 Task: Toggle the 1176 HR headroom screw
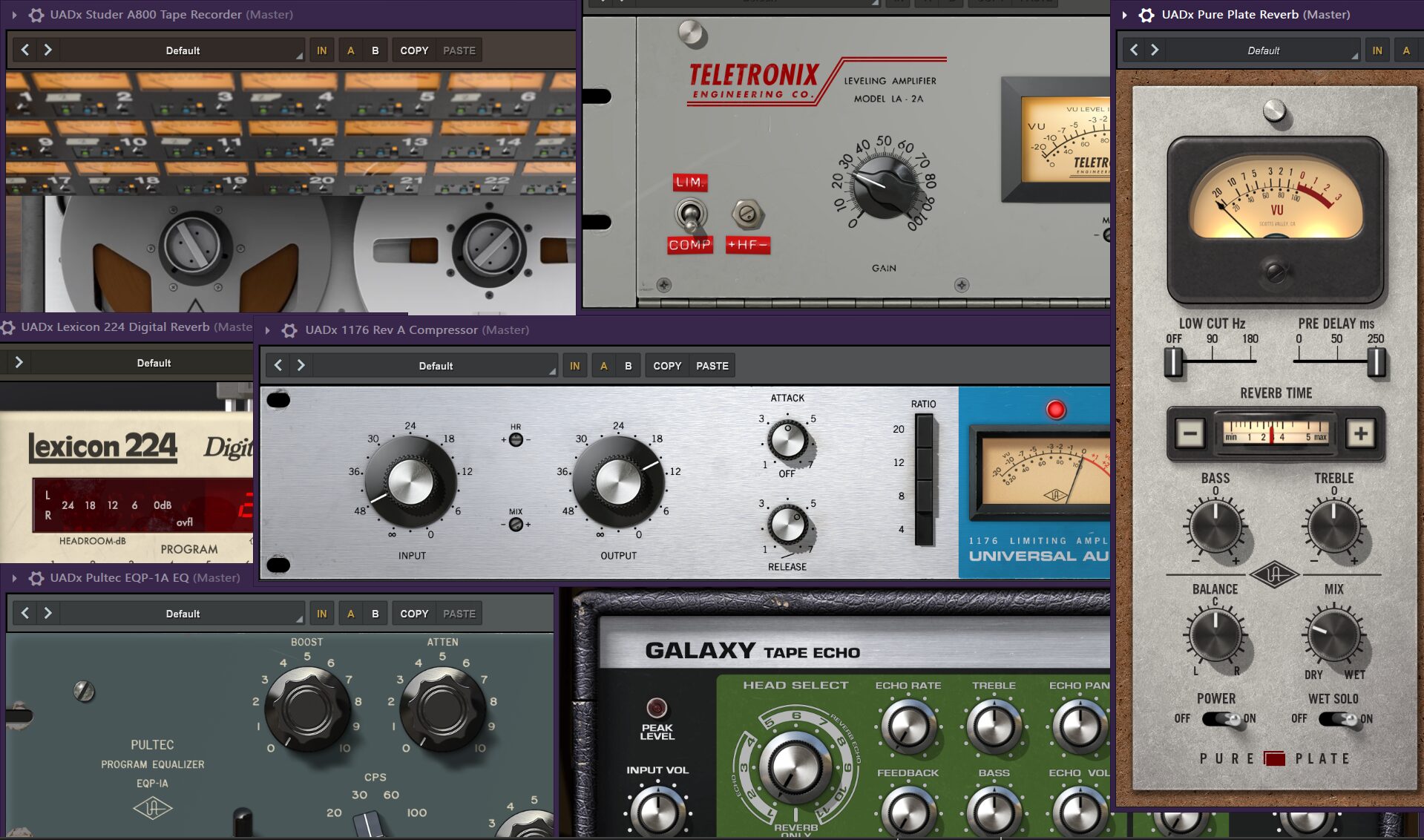516,439
